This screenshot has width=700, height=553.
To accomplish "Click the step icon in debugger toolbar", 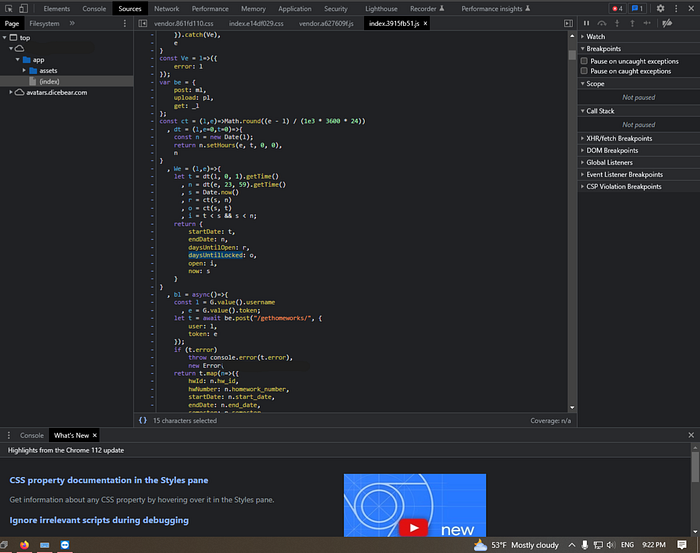I will click(647, 23).
